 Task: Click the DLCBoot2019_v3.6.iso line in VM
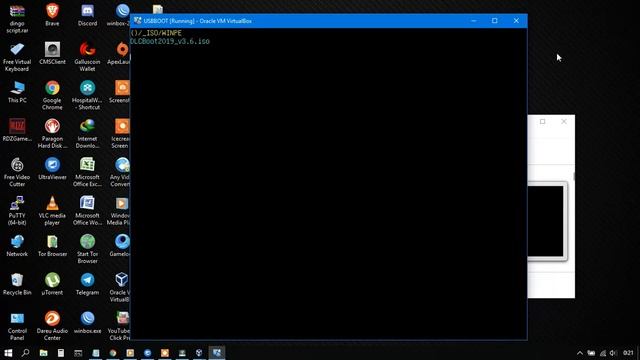click(x=170, y=41)
